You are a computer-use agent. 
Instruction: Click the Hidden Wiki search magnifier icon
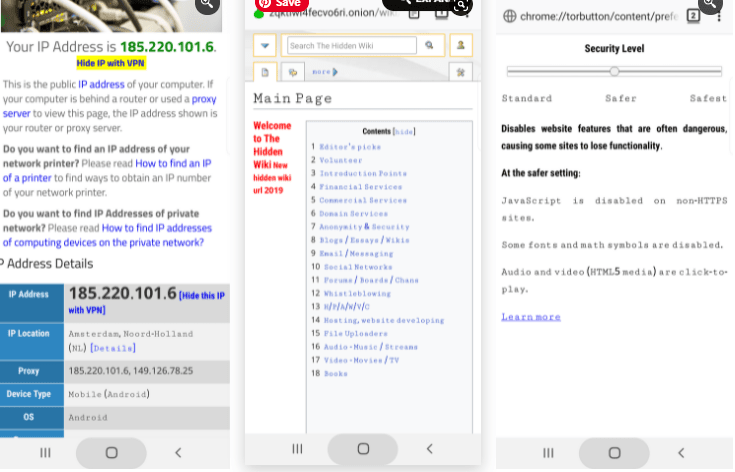click(x=429, y=45)
